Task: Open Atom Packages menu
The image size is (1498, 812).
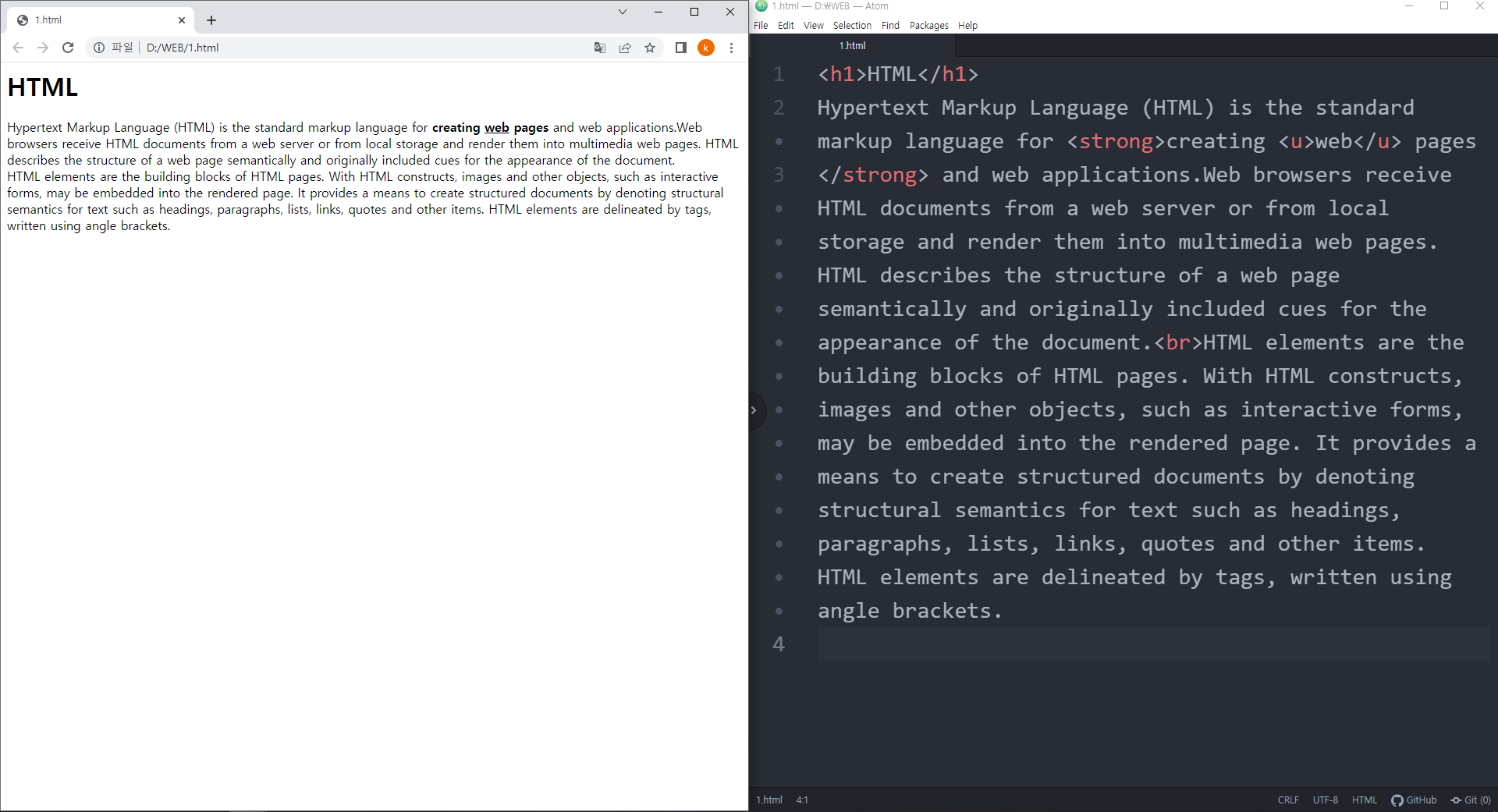Action: click(x=928, y=26)
